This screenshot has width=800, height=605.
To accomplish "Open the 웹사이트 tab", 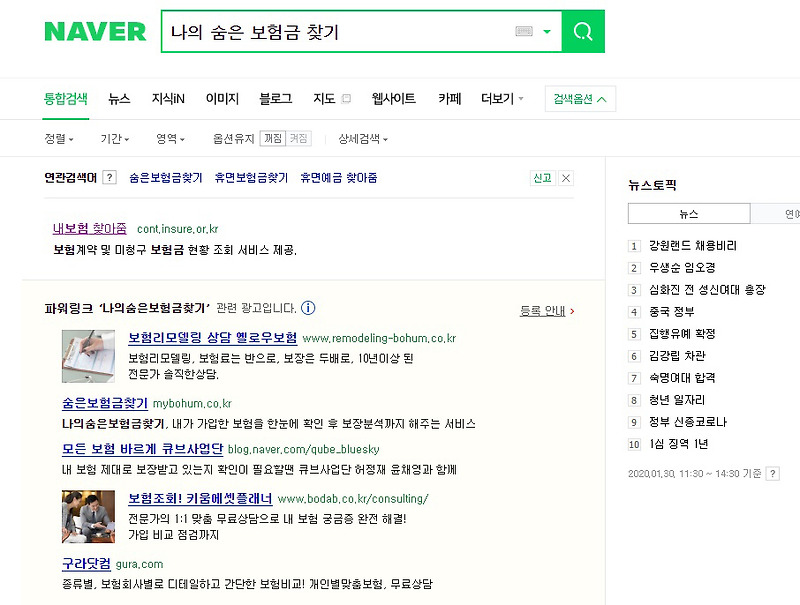I will click(393, 98).
